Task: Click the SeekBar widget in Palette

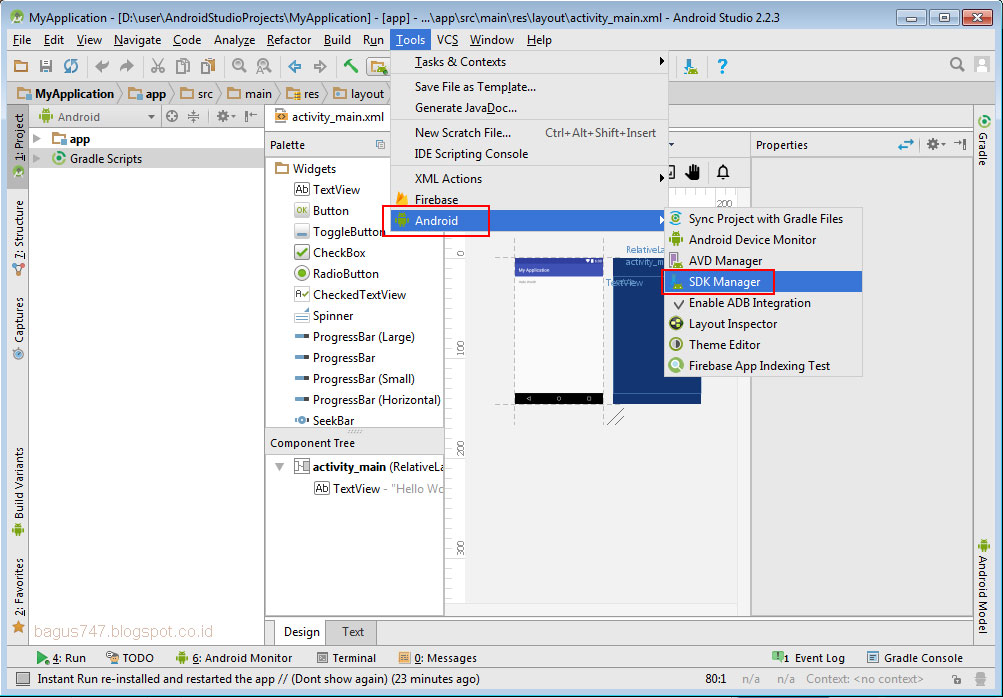Action: pyautogui.click(x=324, y=420)
